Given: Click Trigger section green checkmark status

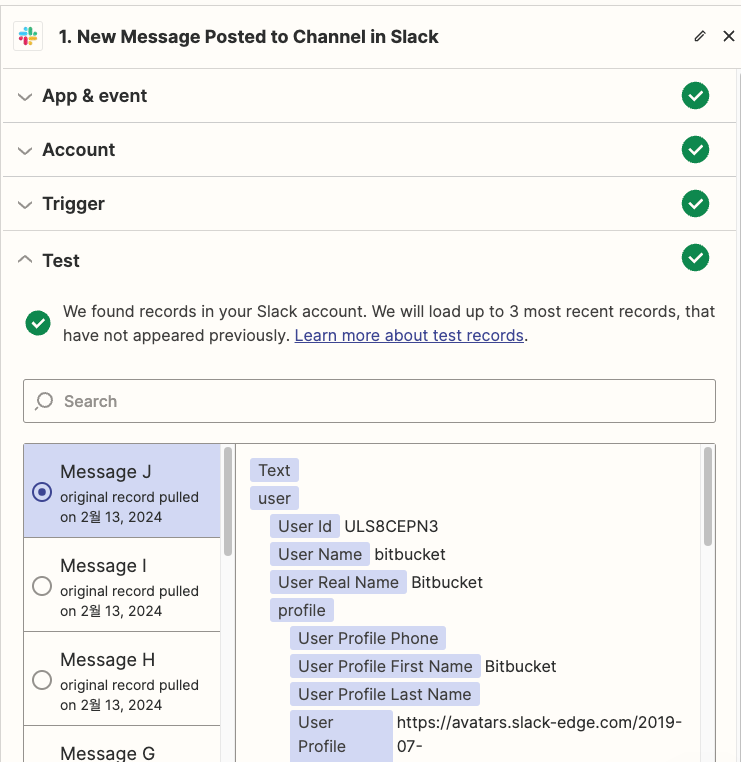Looking at the screenshot, I should click(x=695, y=204).
